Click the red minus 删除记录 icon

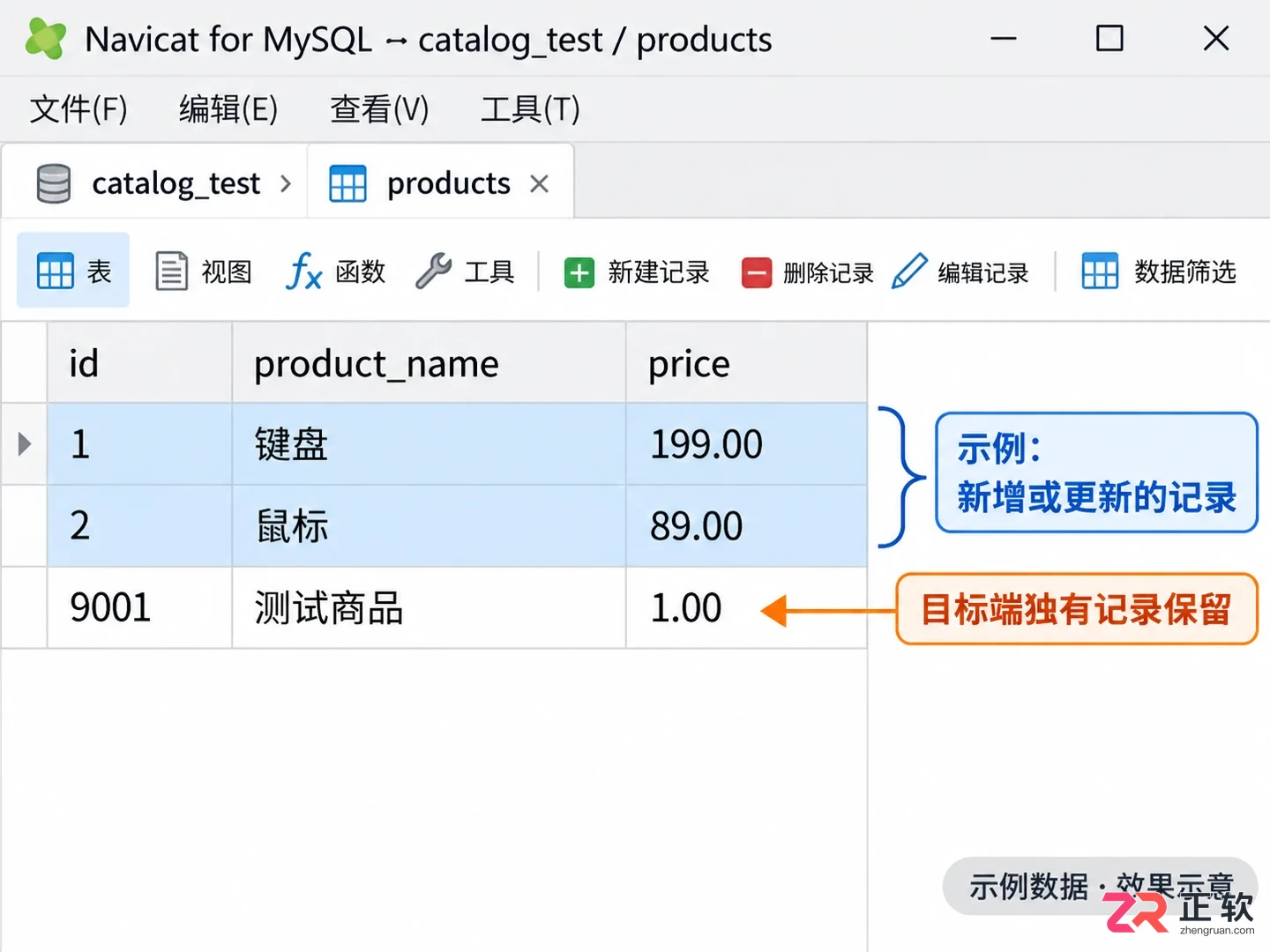[x=757, y=272]
